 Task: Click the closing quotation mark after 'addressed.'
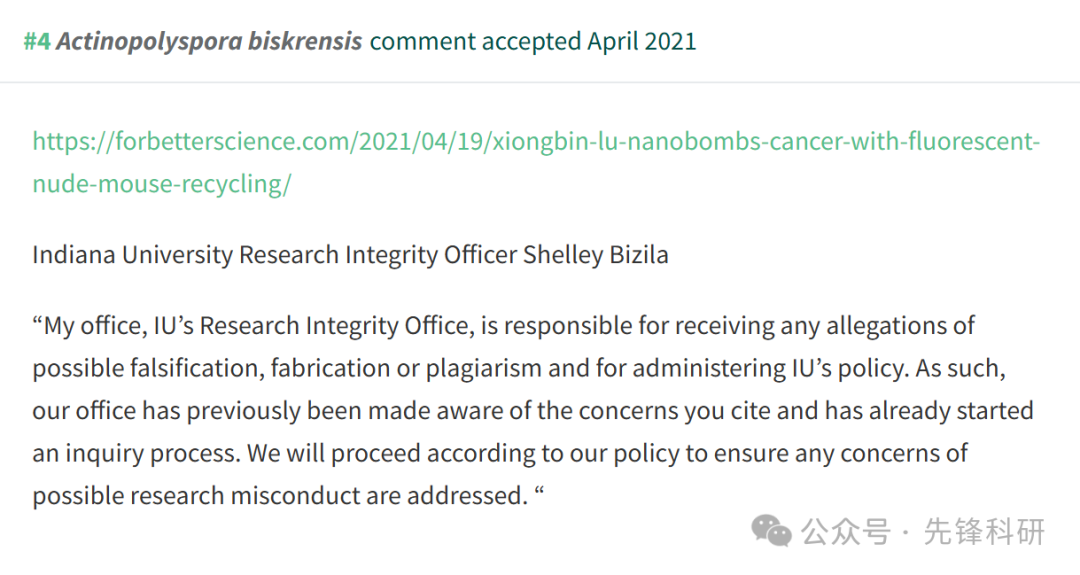pos(539,490)
